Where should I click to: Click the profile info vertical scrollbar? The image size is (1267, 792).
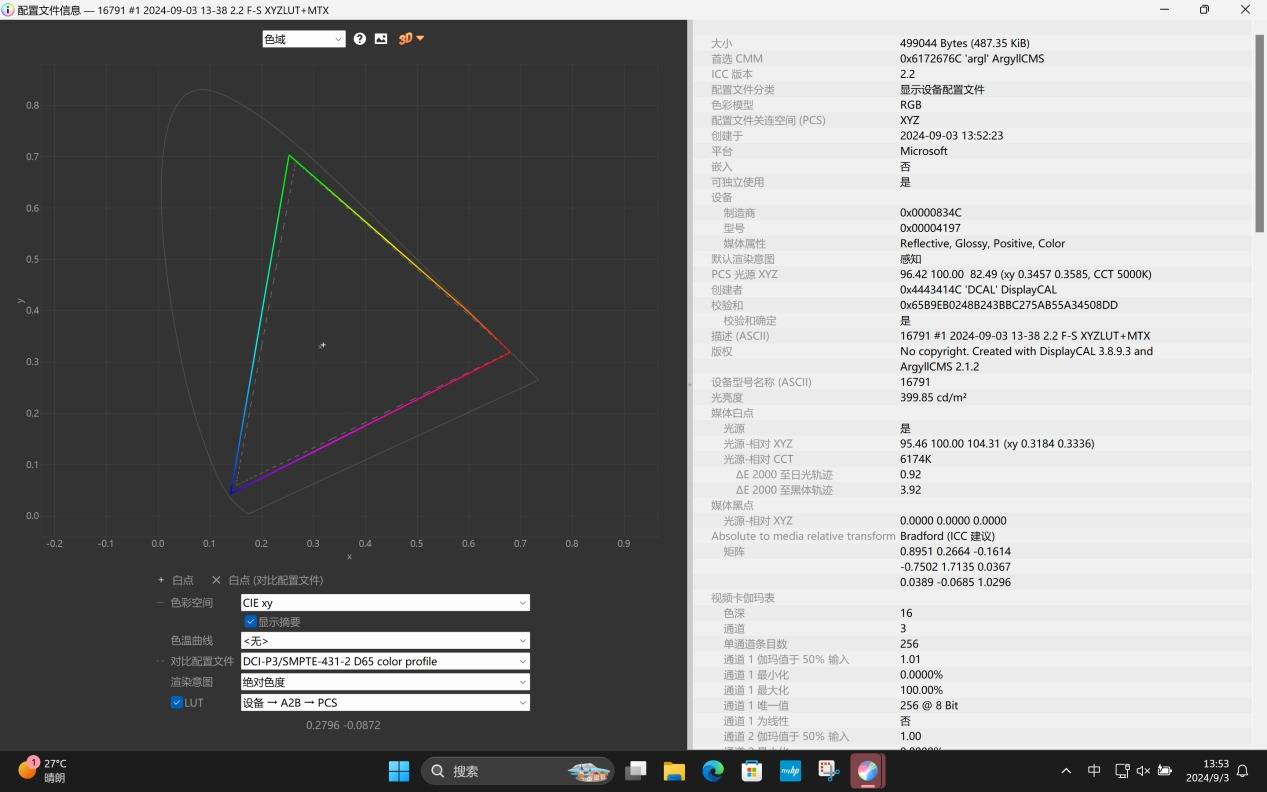1259,130
